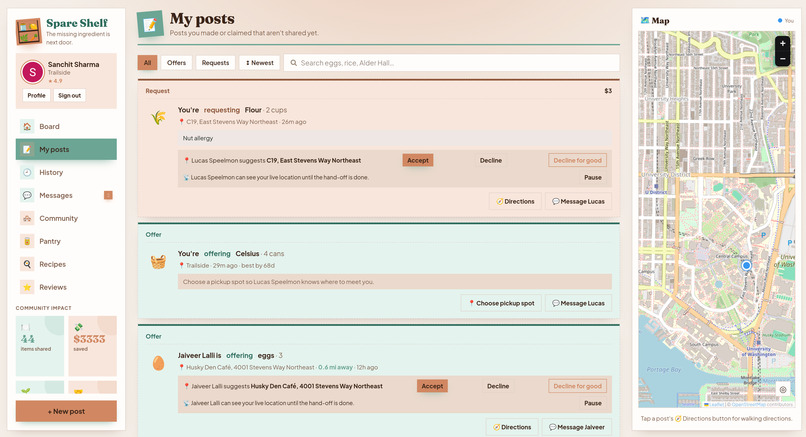Decline Jaiveer Lalli's suggested spot
Image resolution: width=806 pixels, height=437 pixels.
(498, 386)
